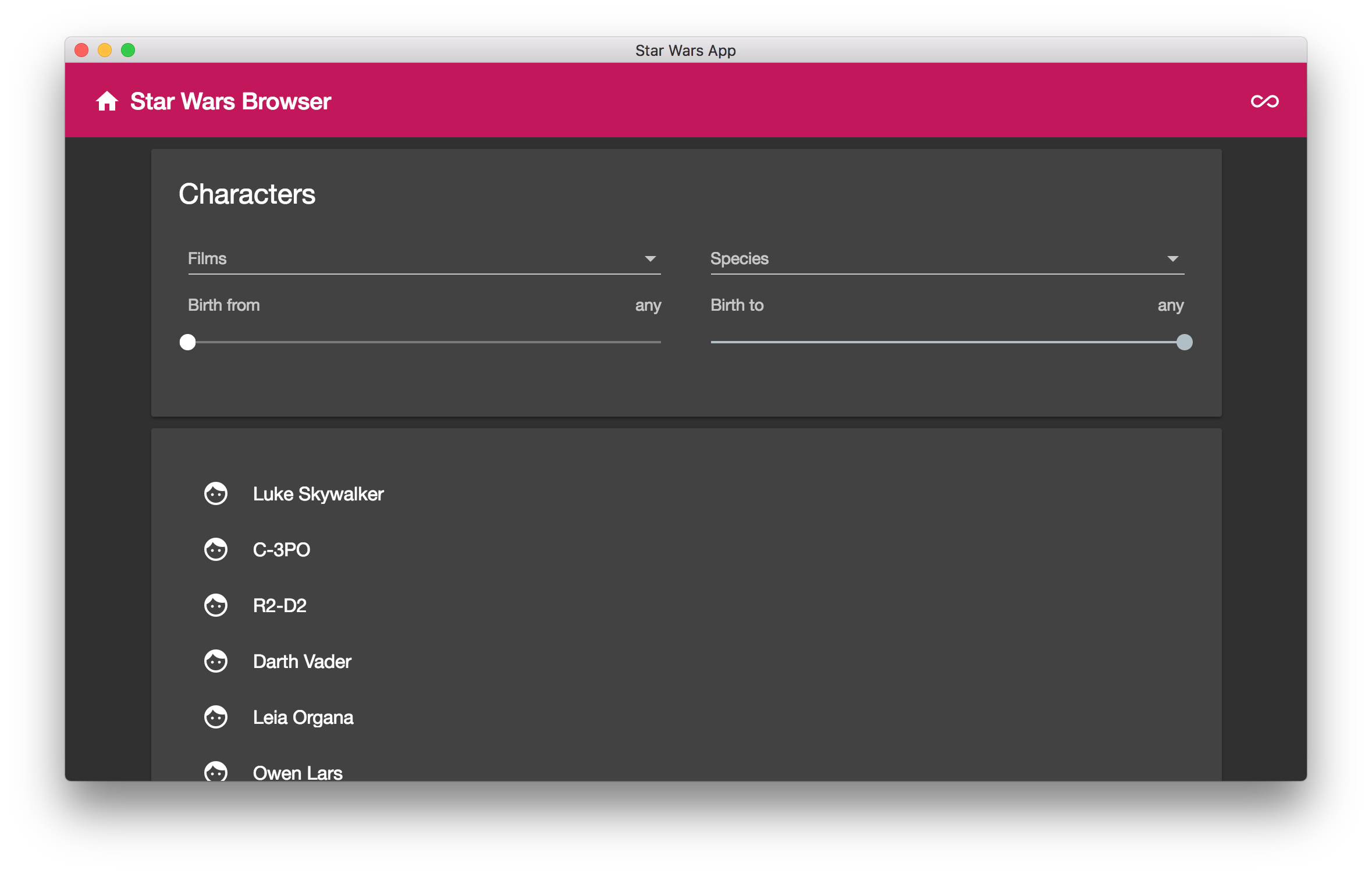Screen dimensions: 1372x874
Task: Click the Star Wars Browser title
Action: tap(229, 101)
